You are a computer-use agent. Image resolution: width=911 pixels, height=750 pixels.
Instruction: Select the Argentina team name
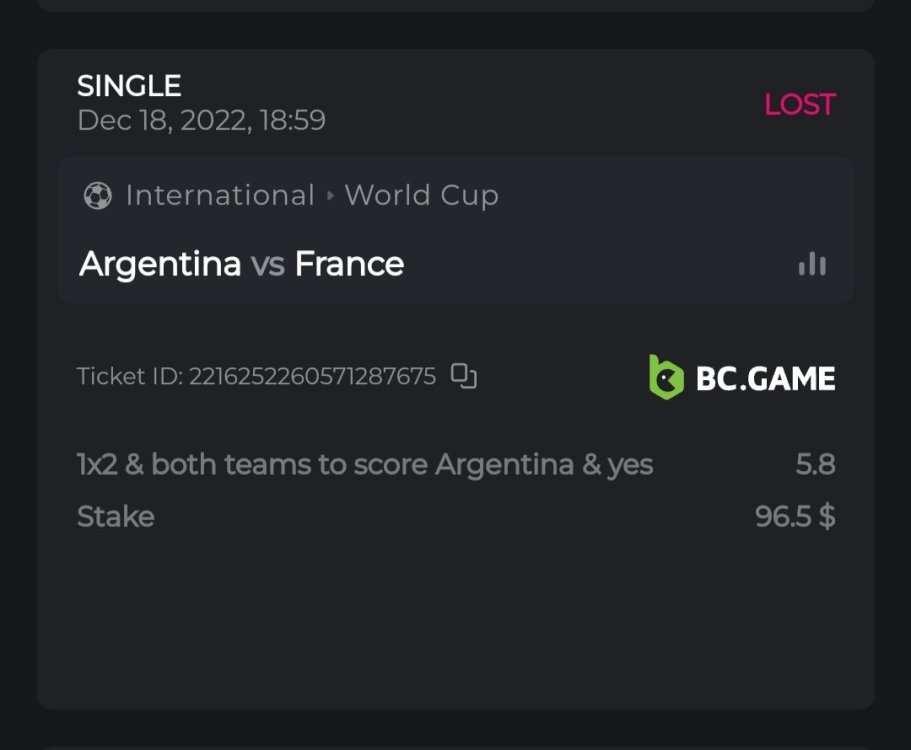(160, 264)
